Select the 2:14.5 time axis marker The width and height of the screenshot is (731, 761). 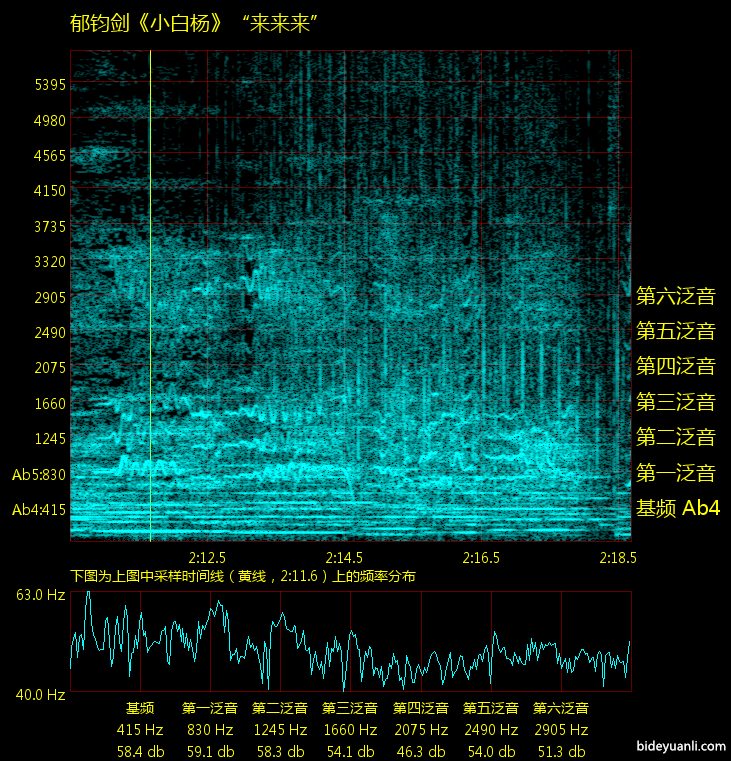344,557
